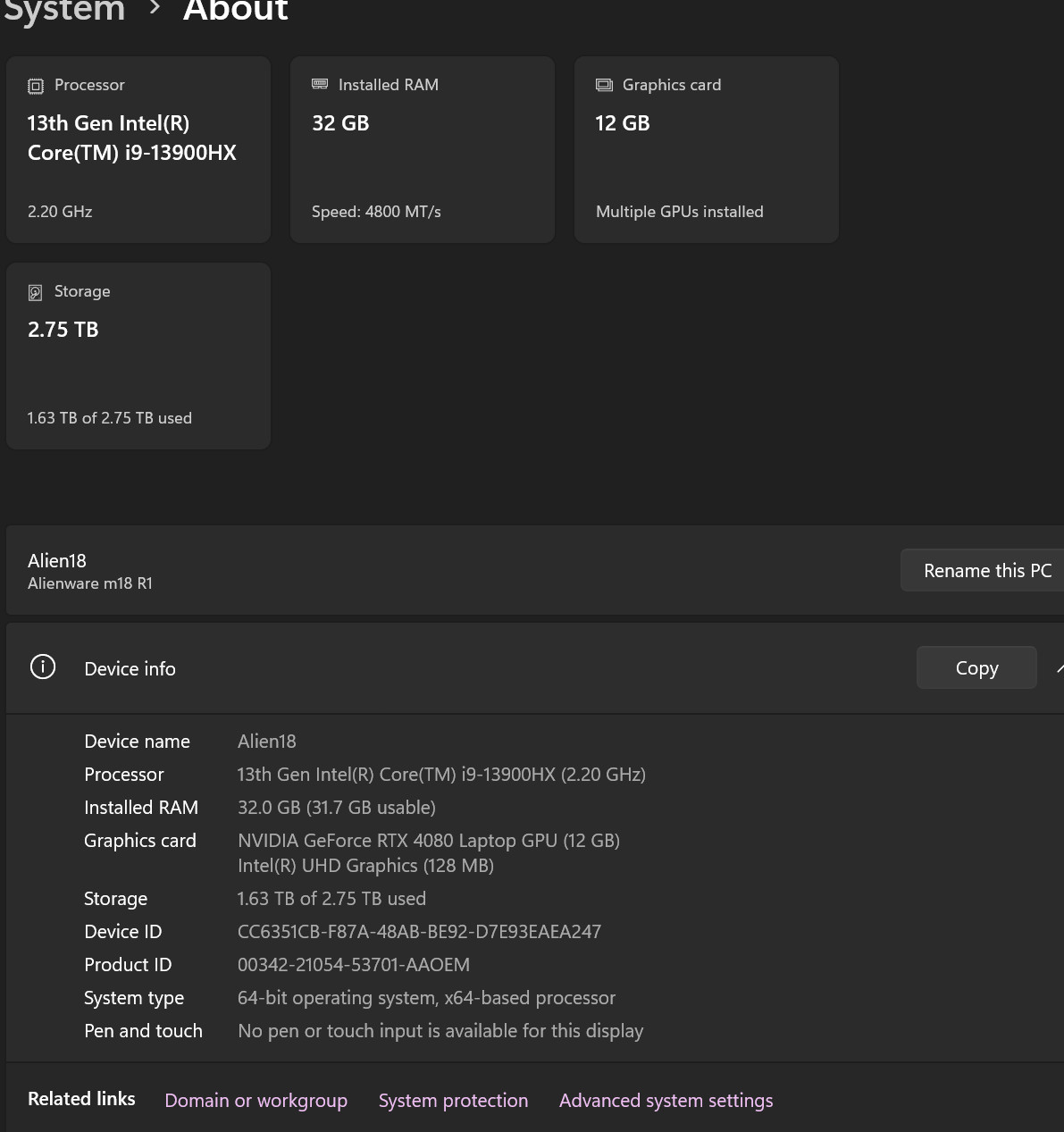This screenshot has width=1064, height=1132.
Task: Click the Intel(R) UHD Graphics (128 MB) line
Action: 365,865
